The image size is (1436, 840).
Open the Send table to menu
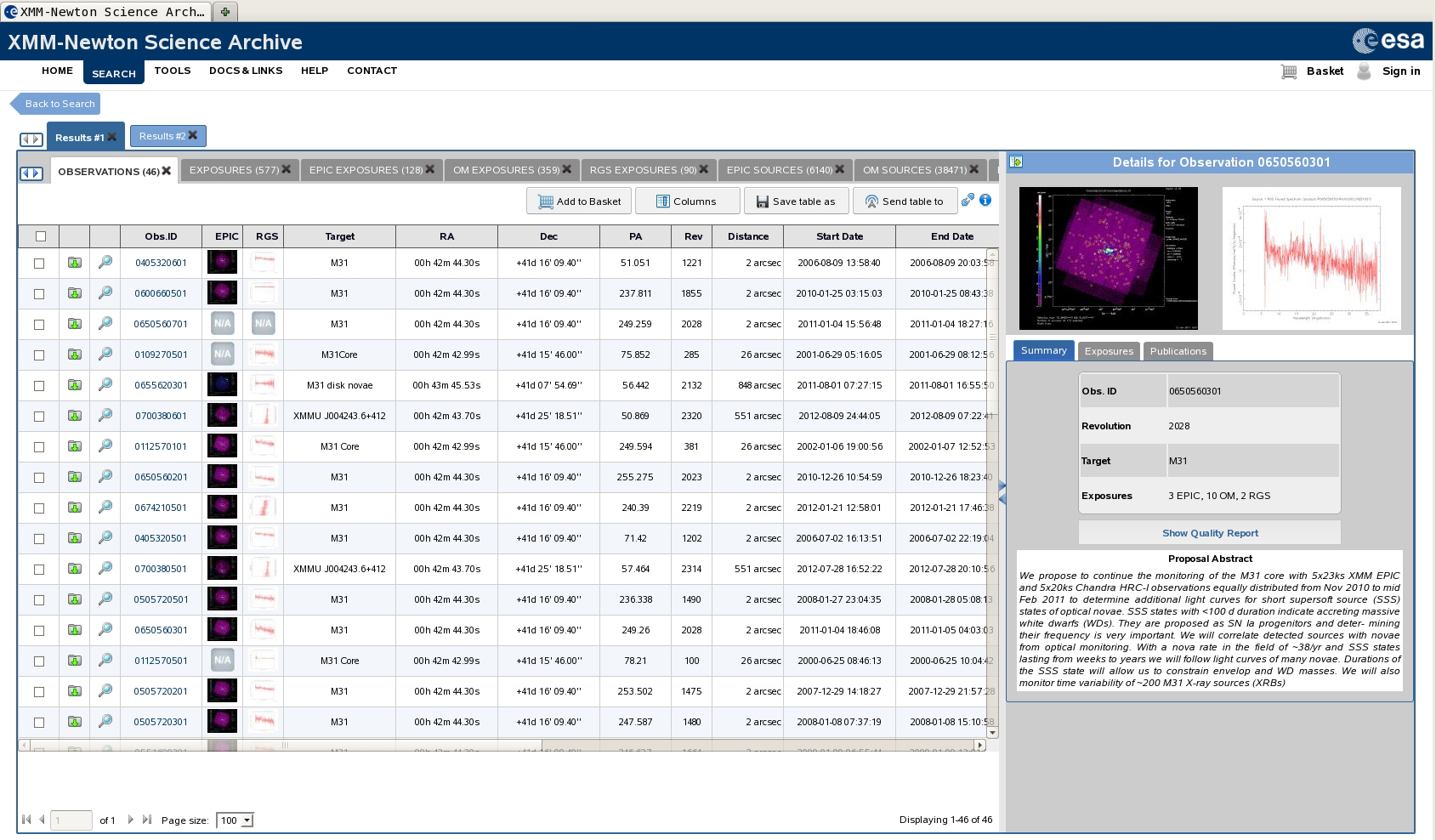905,201
